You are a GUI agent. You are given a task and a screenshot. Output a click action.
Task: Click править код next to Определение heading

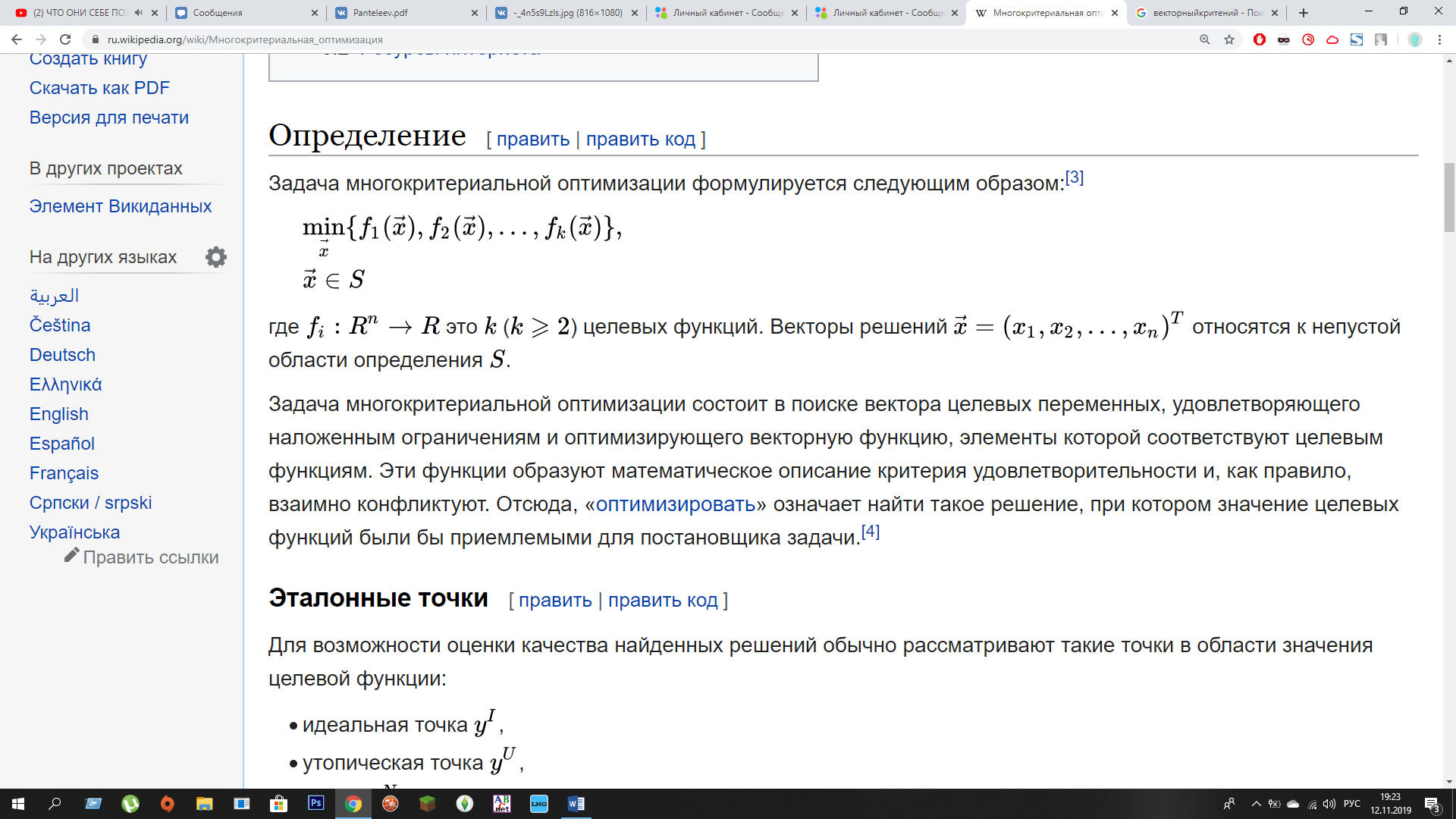pos(641,140)
